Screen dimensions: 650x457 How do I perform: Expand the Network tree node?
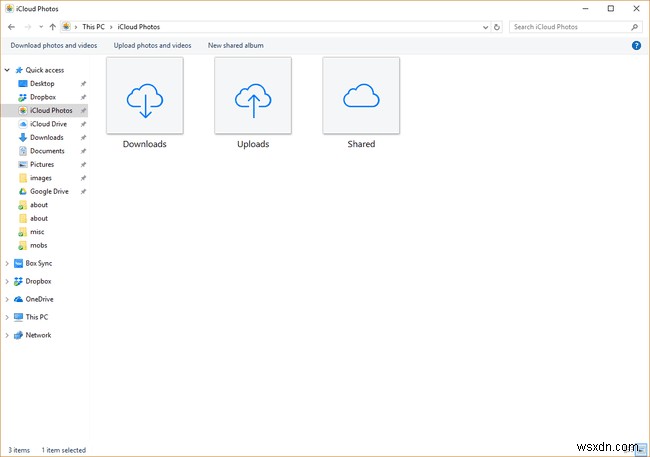7,335
